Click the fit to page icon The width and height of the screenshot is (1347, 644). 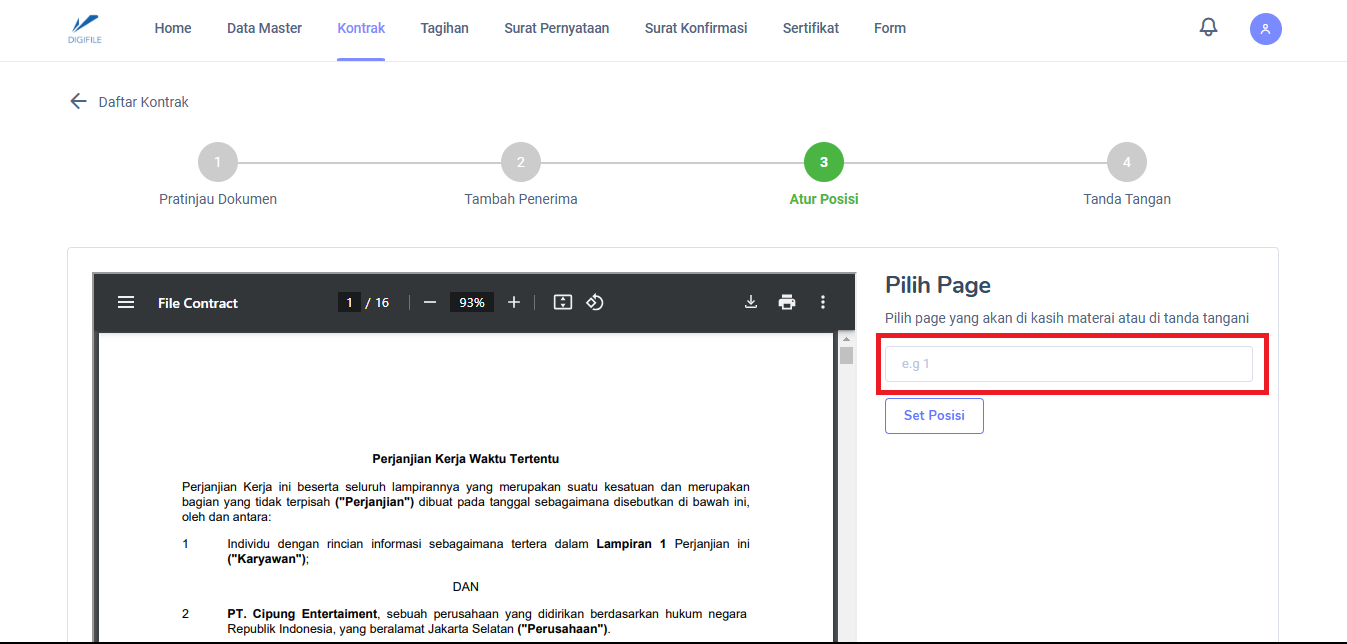[563, 302]
